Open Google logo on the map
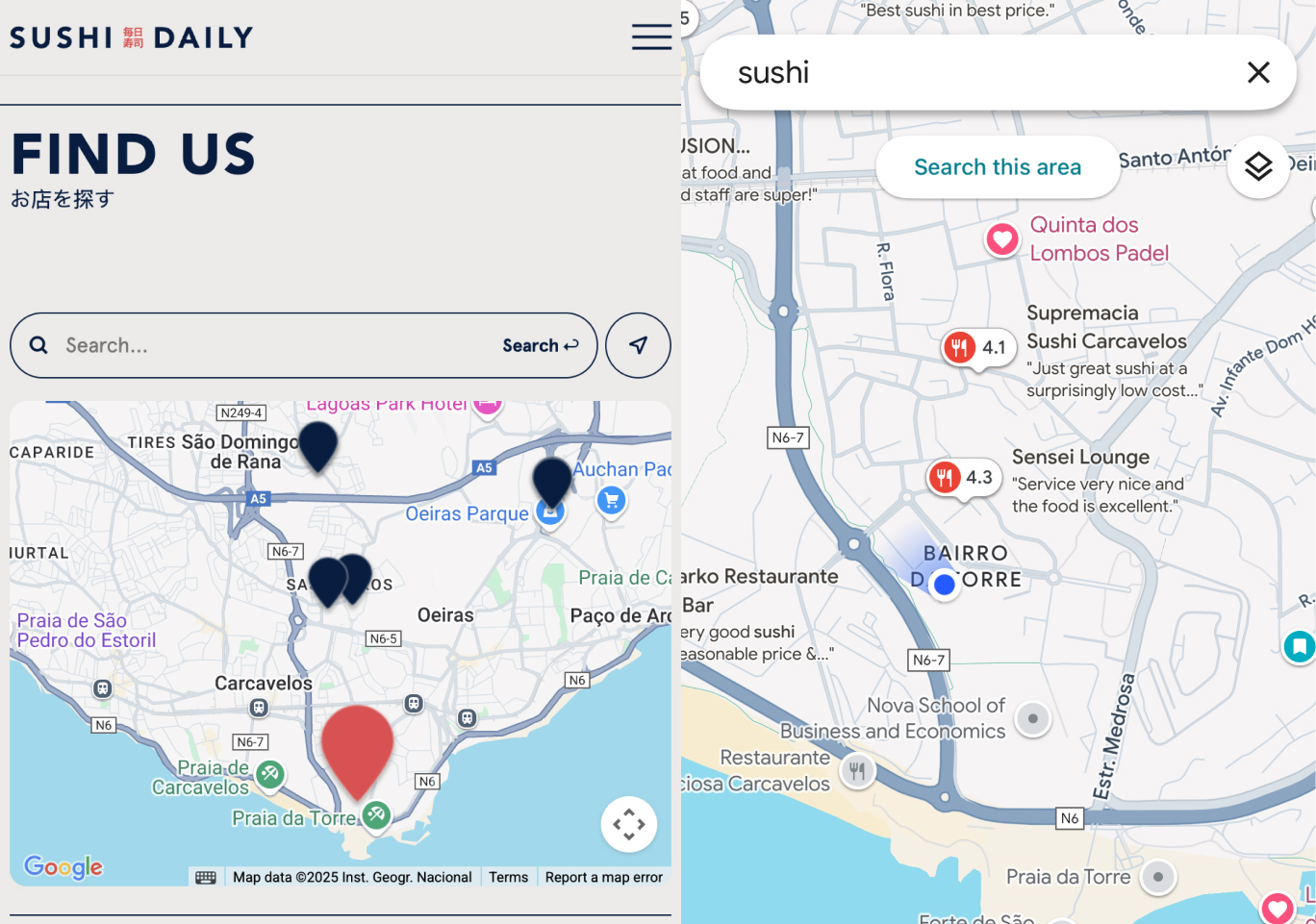 click(63, 867)
